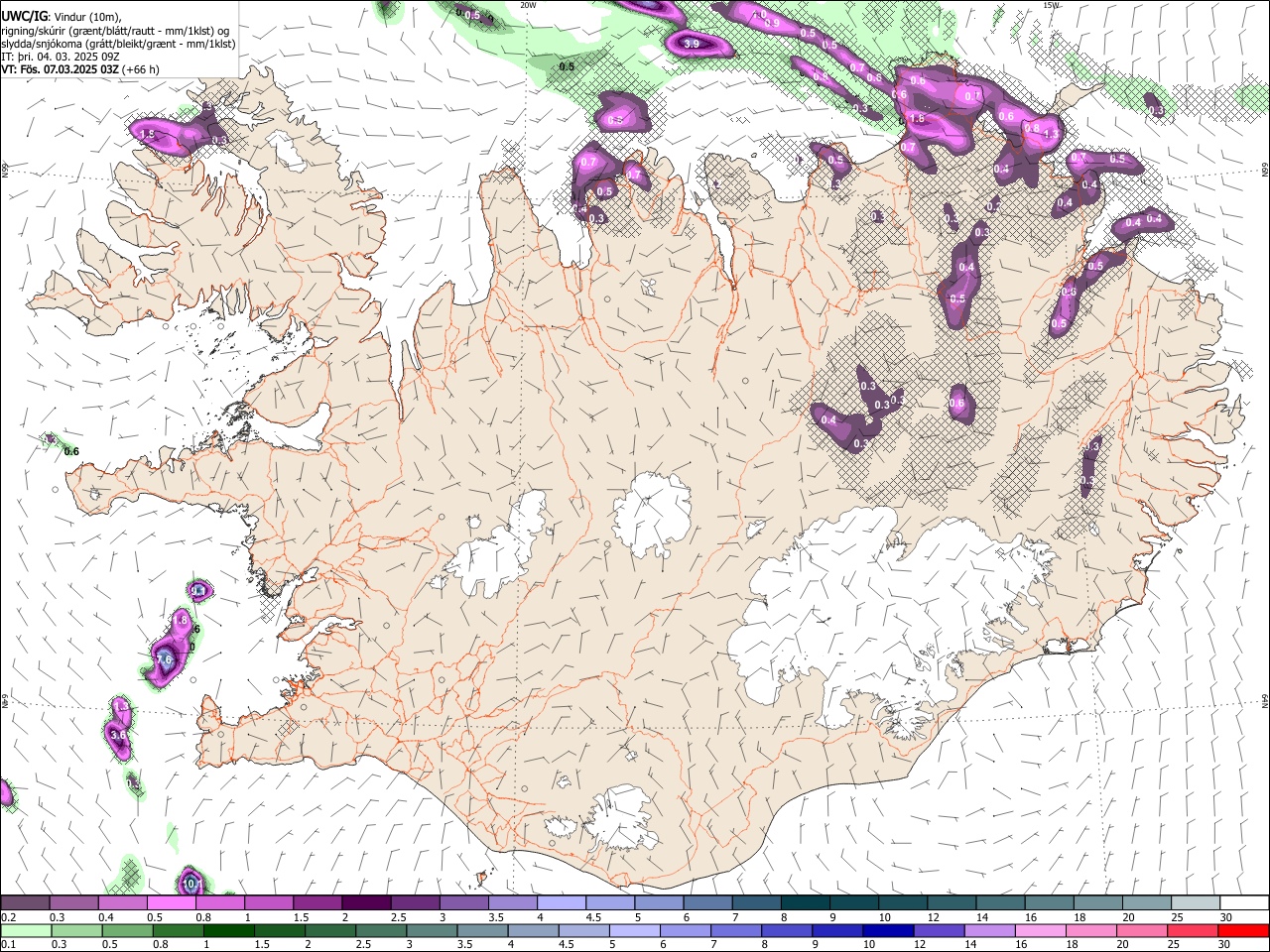Select the bright red swatch after 30 on lower scale
The image size is (1270, 952).
(x=1241, y=931)
